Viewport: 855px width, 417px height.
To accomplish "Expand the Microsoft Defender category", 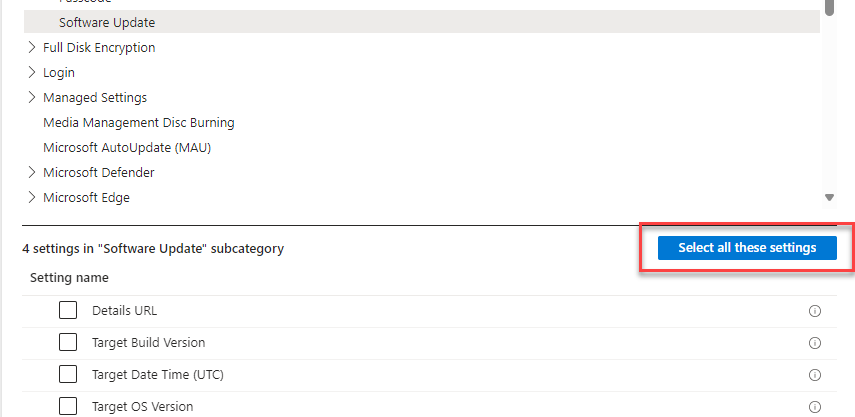I will (32, 173).
